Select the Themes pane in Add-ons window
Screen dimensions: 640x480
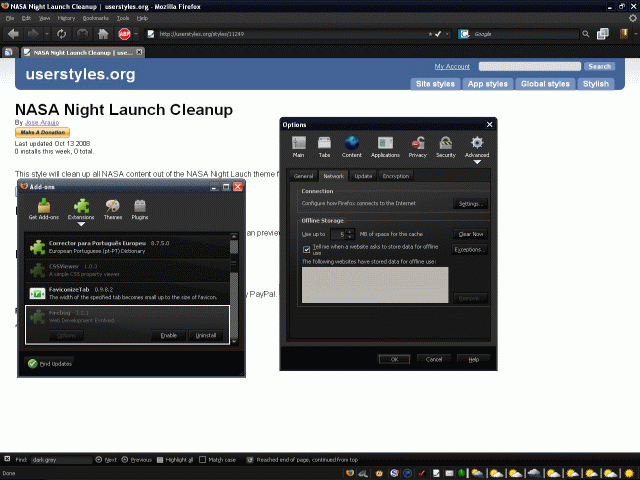[x=113, y=209]
